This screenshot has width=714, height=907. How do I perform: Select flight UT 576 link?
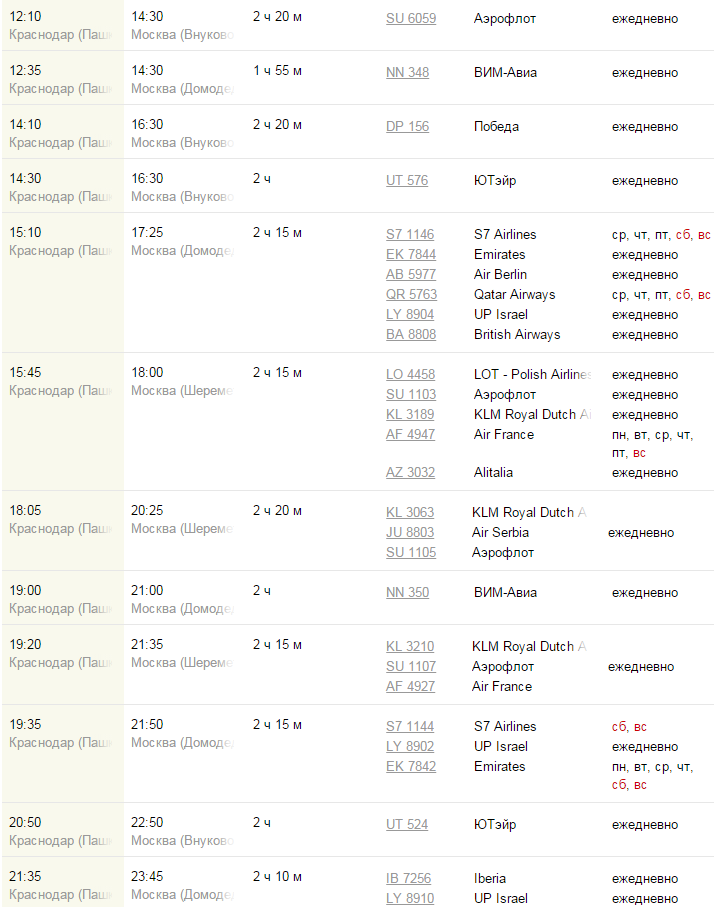(407, 181)
